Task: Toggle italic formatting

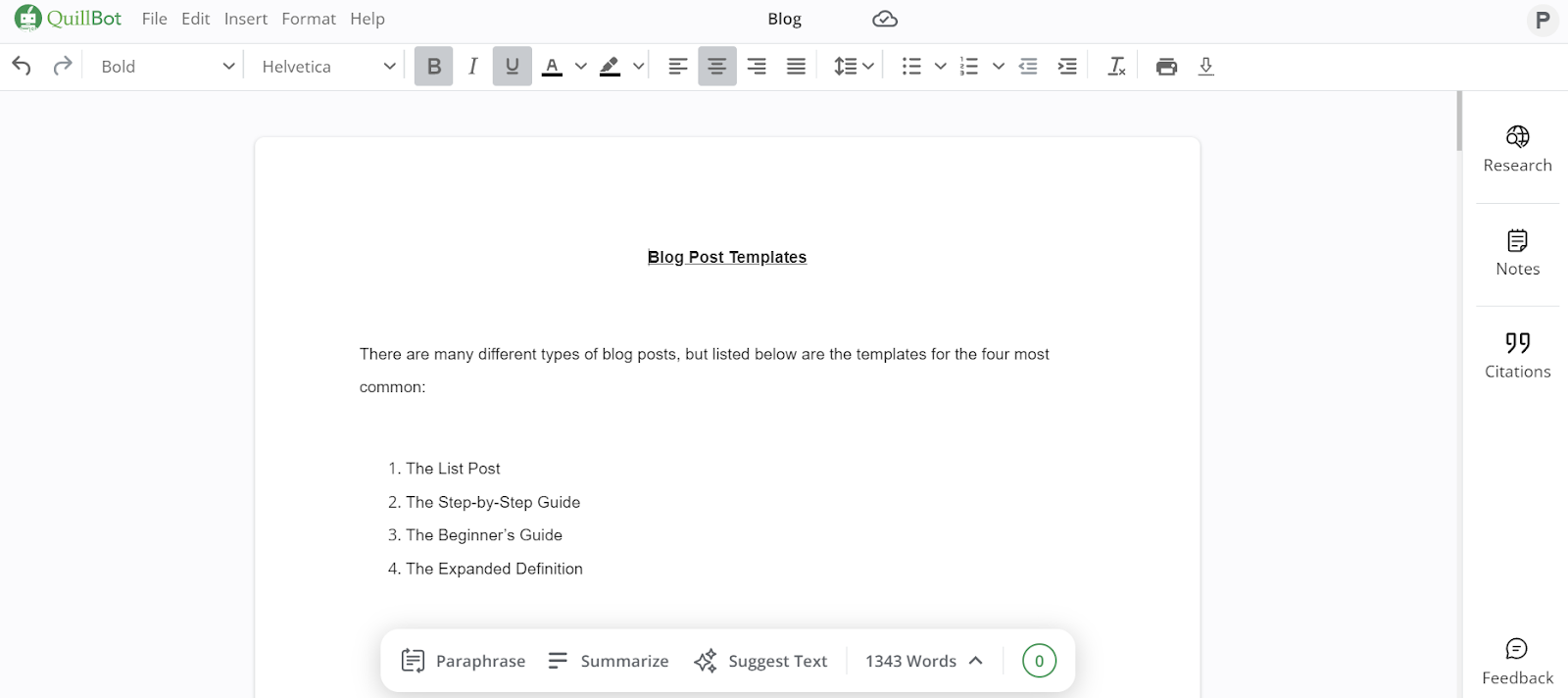Action: 473,67
